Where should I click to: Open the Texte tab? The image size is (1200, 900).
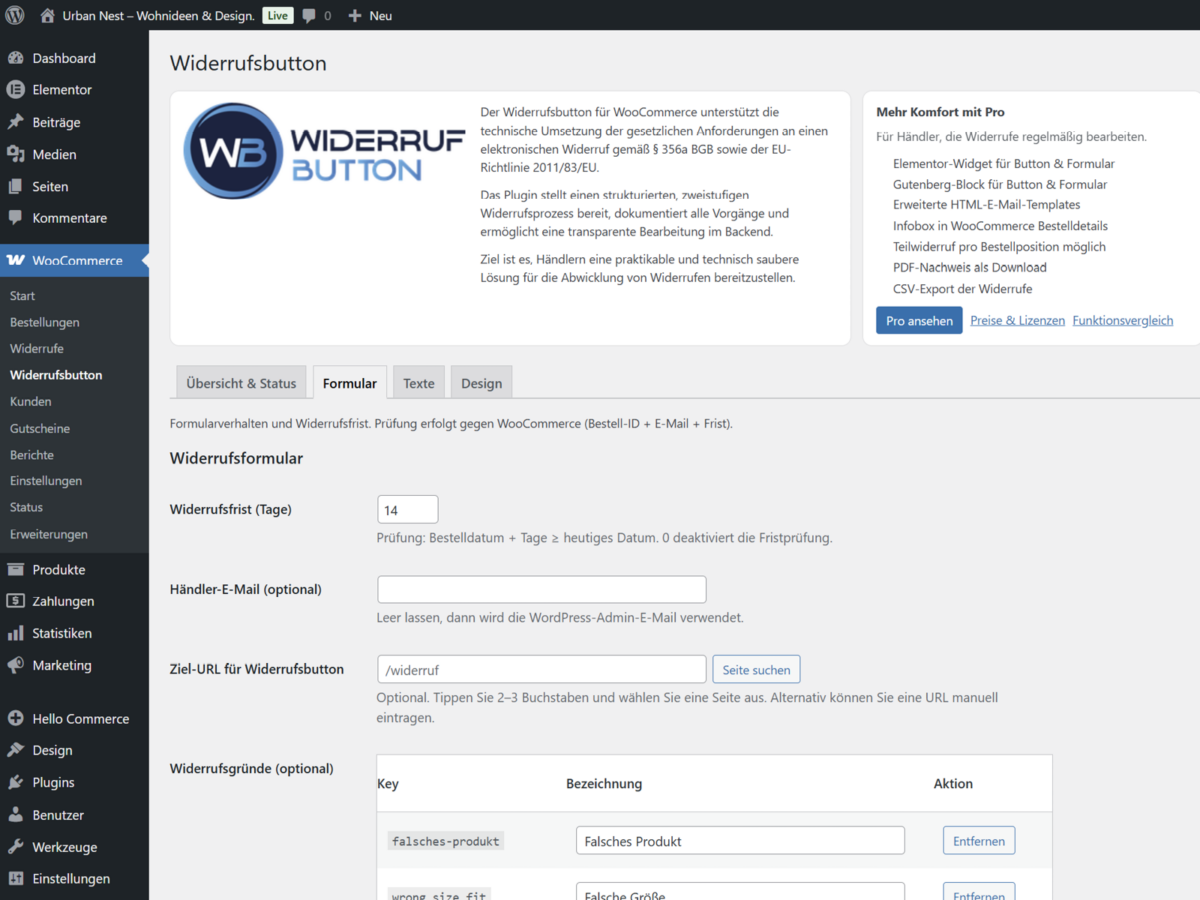click(x=419, y=383)
